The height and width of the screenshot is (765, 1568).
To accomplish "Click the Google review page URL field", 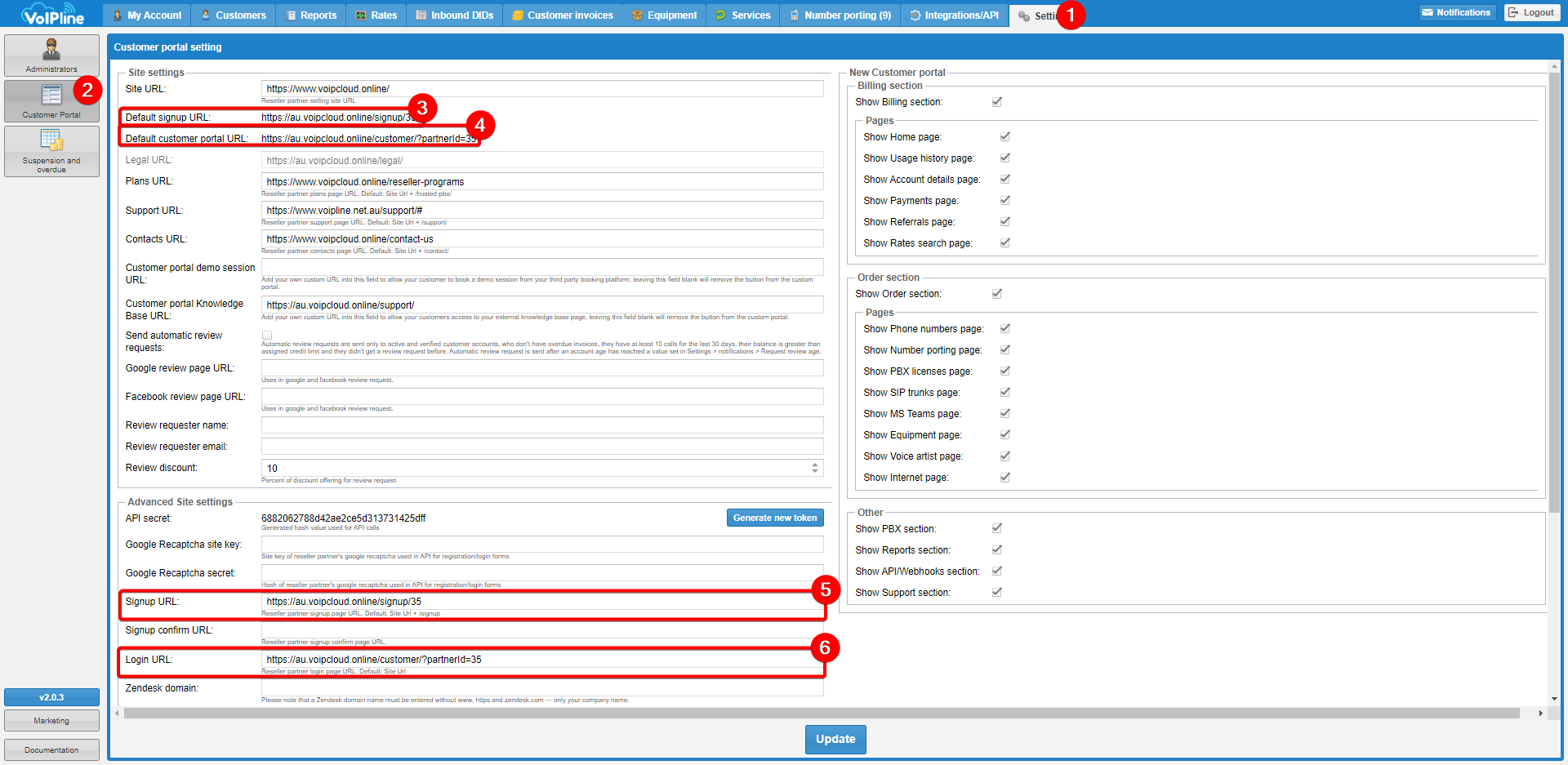I will tap(542, 368).
